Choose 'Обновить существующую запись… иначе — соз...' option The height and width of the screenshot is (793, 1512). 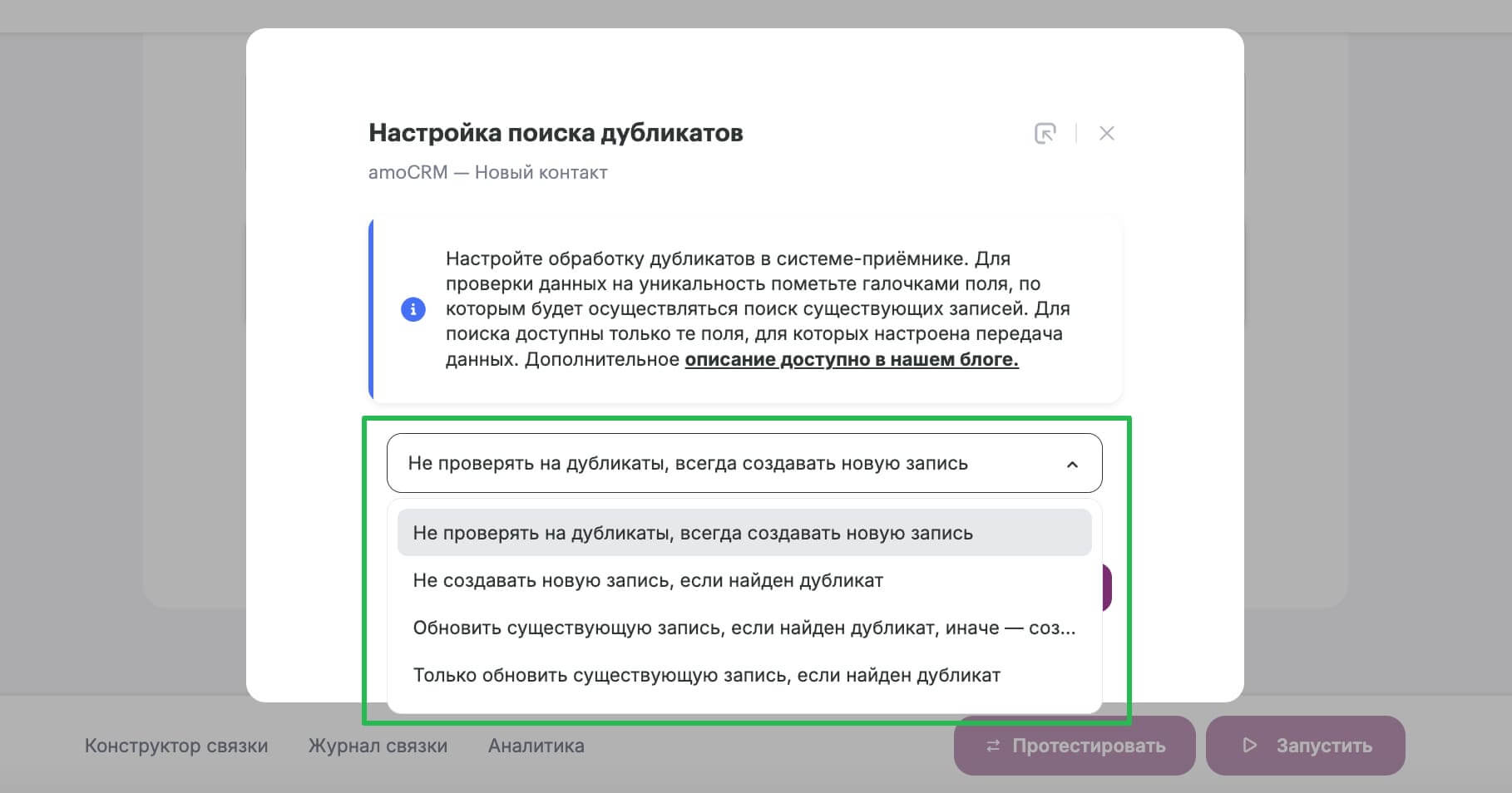(x=744, y=628)
